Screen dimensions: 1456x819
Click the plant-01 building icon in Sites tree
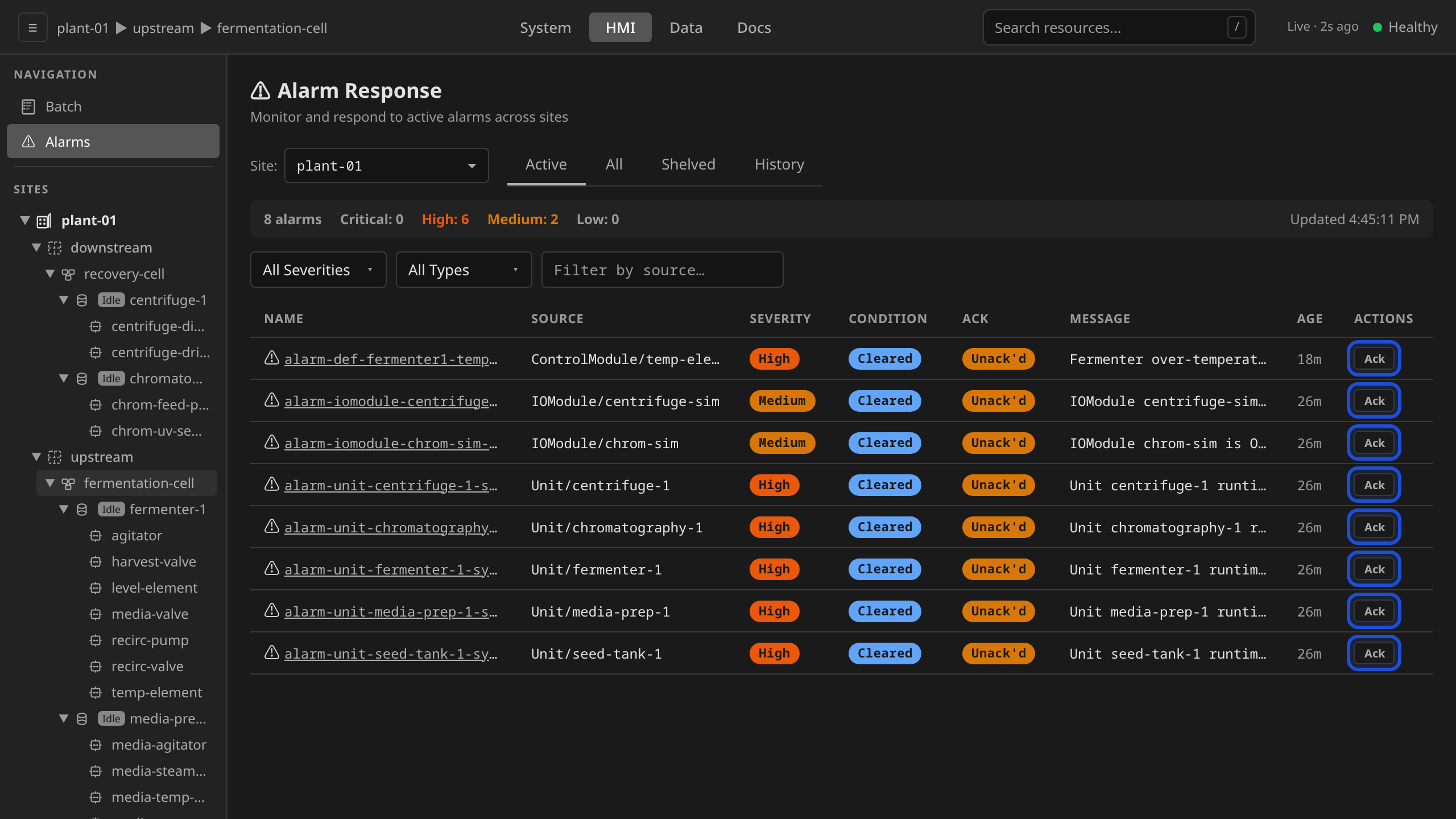tap(44, 221)
